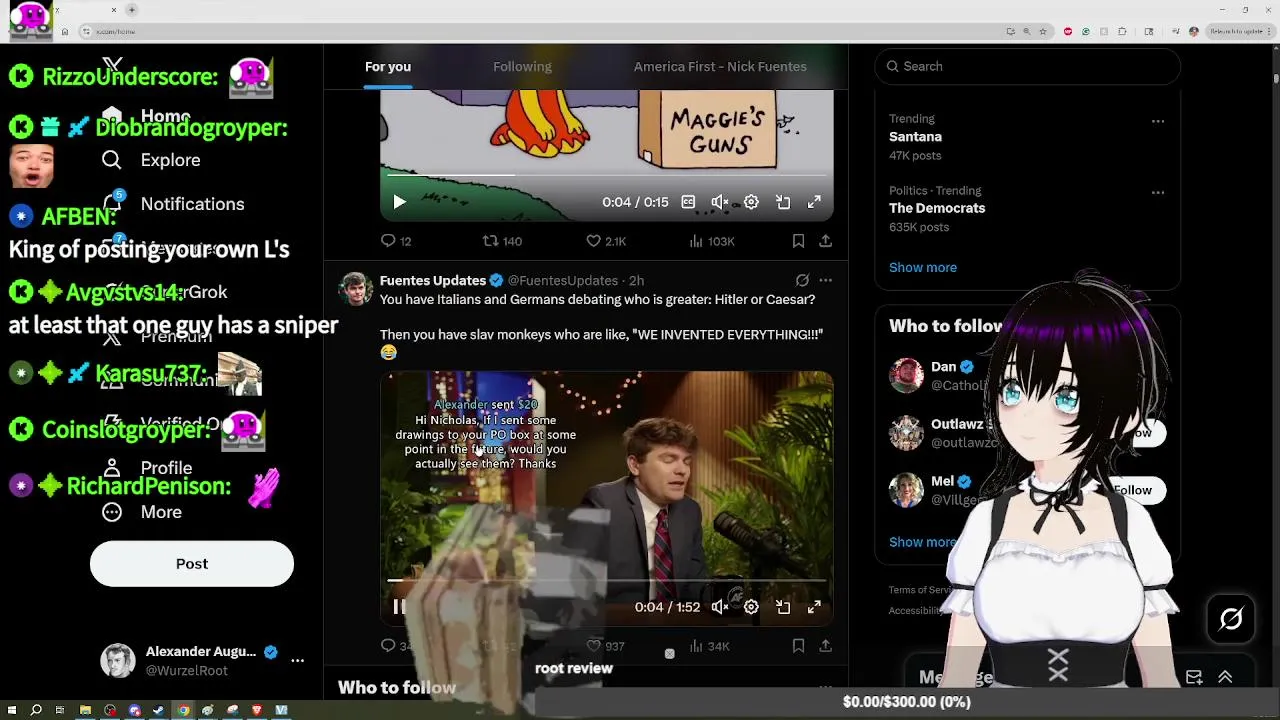Follow the Mel account
This screenshot has width=1280, height=720.
(1133, 490)
